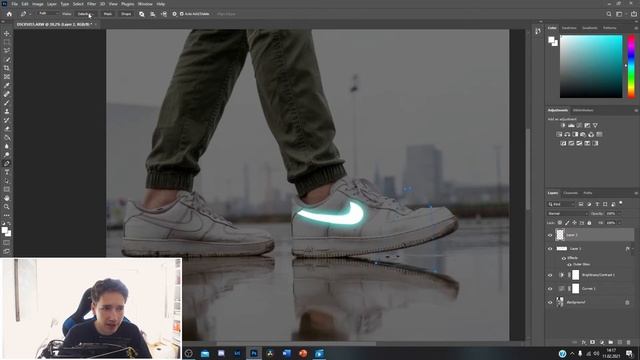Hide Layer 2 with its eye icon
This screenshot has width=640, height=360.
550,235
